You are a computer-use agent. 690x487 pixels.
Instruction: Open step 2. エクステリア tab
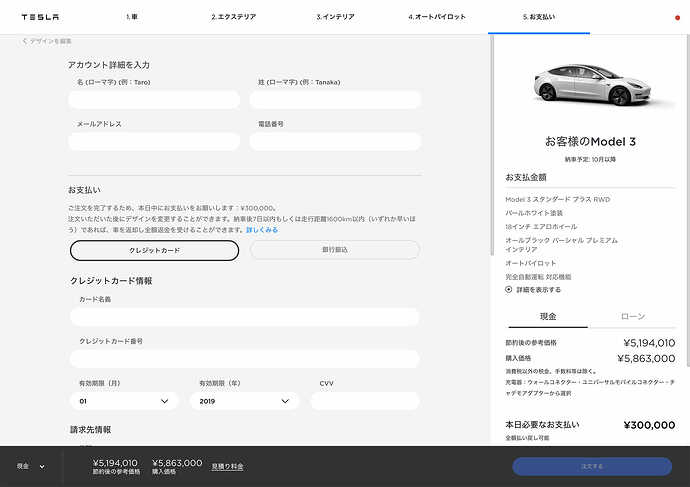[x=233, y=17]
